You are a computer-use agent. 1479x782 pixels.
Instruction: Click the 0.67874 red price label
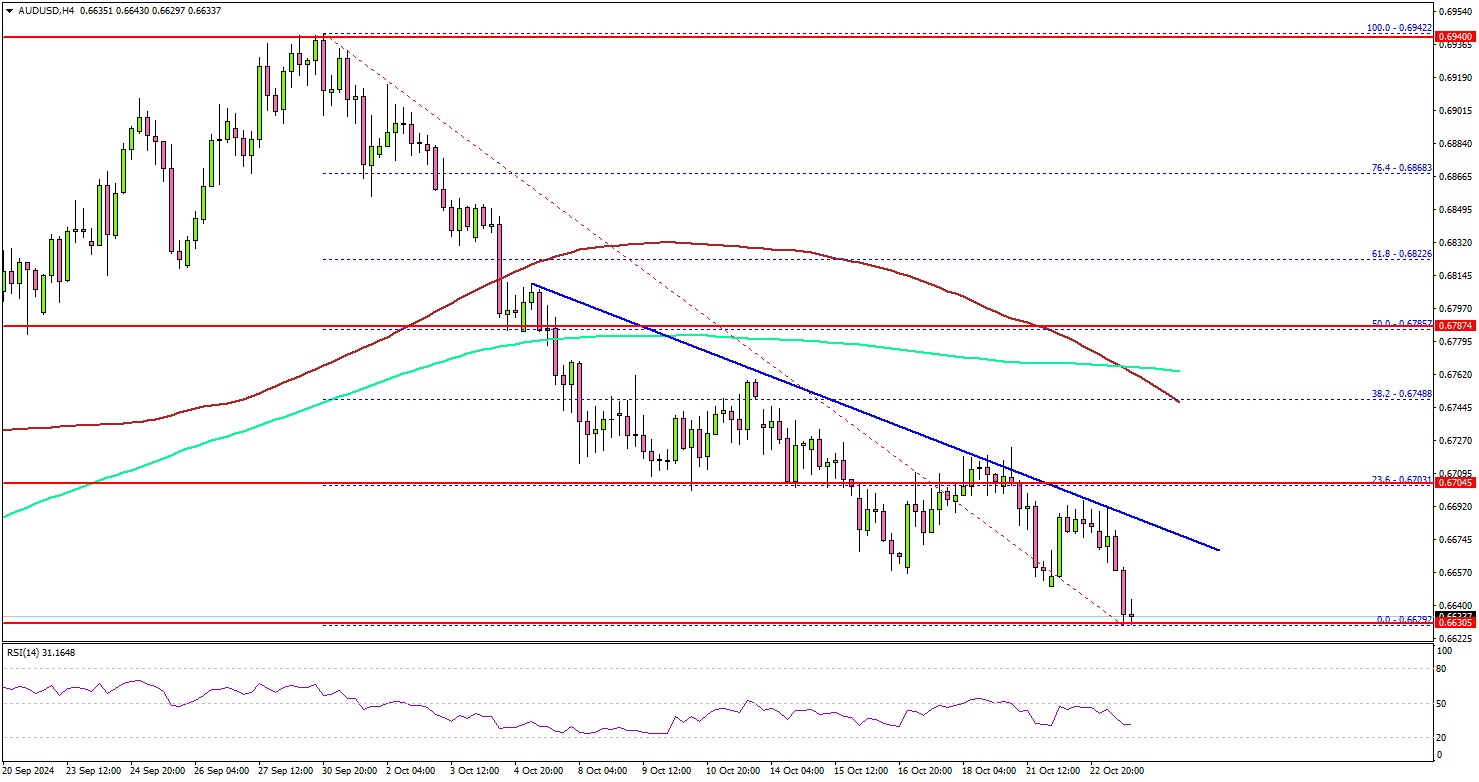1454,326
